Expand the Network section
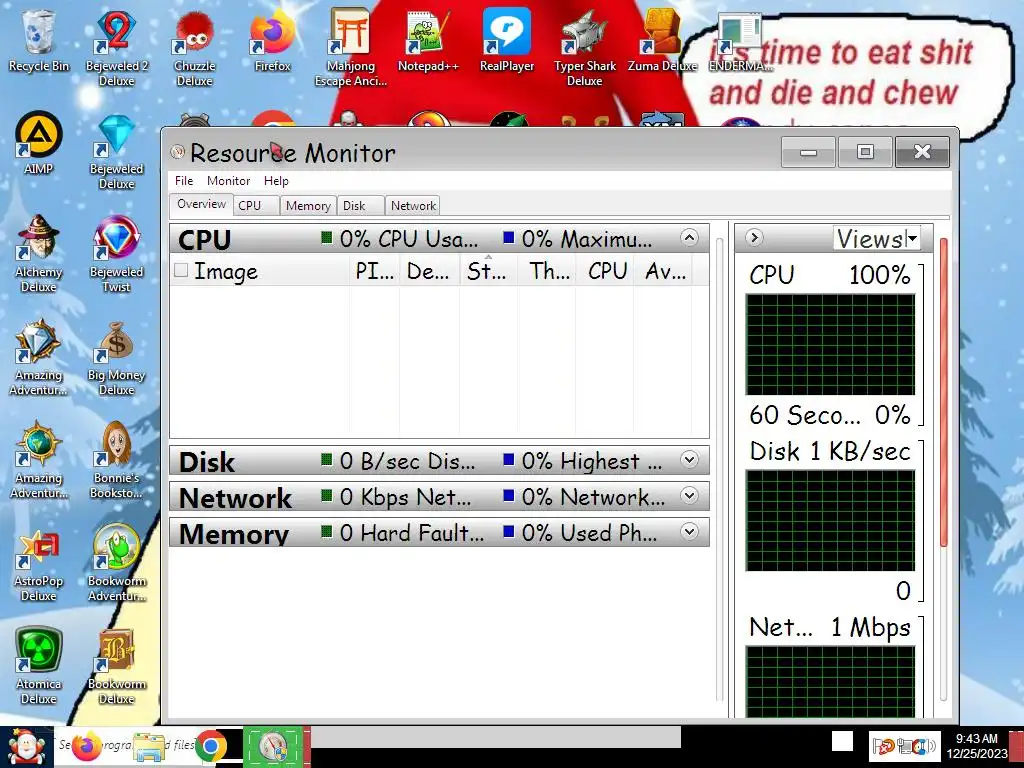 coord(689,496)
